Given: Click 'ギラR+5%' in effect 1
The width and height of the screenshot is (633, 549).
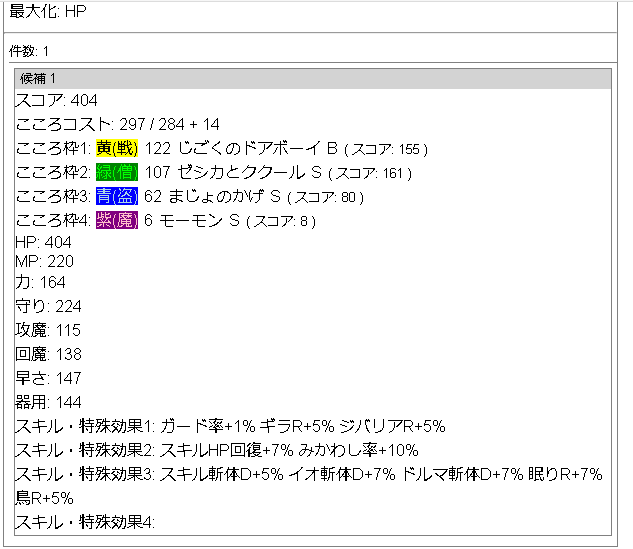Looking at the screenshot, I should click(x=297, y=426).
